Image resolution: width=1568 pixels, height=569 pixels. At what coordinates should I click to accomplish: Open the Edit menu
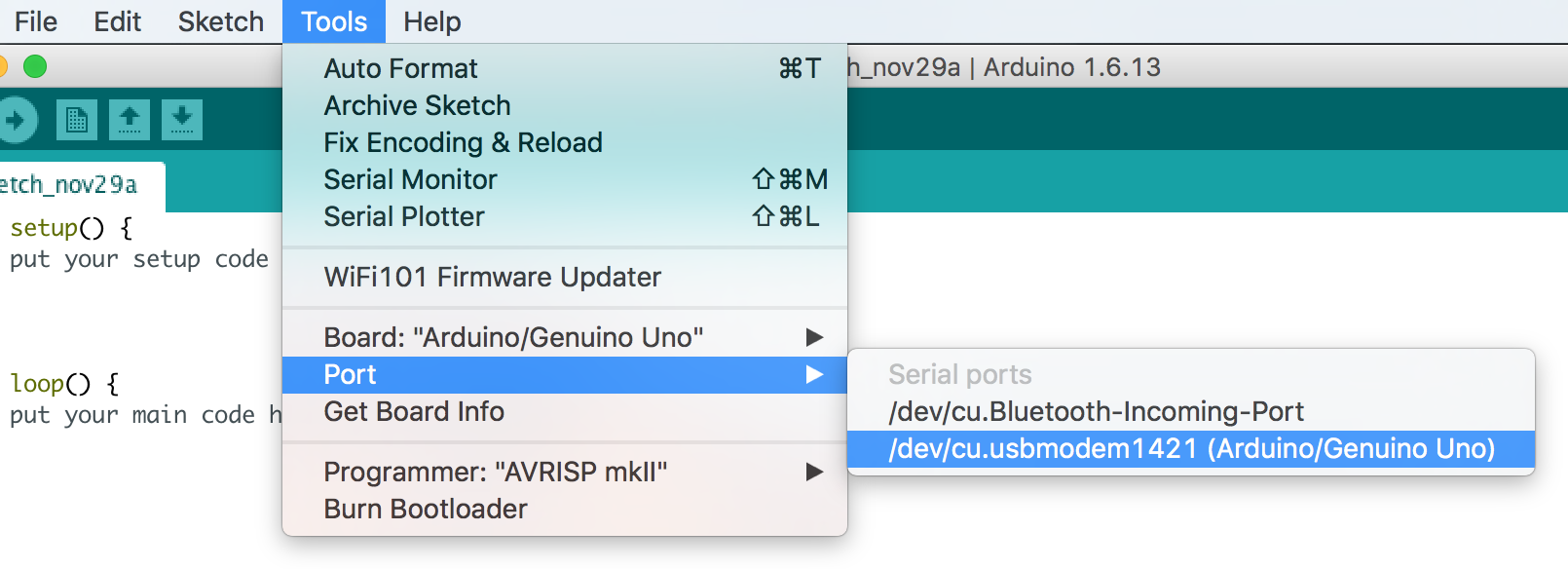click(x=117, y=21)
